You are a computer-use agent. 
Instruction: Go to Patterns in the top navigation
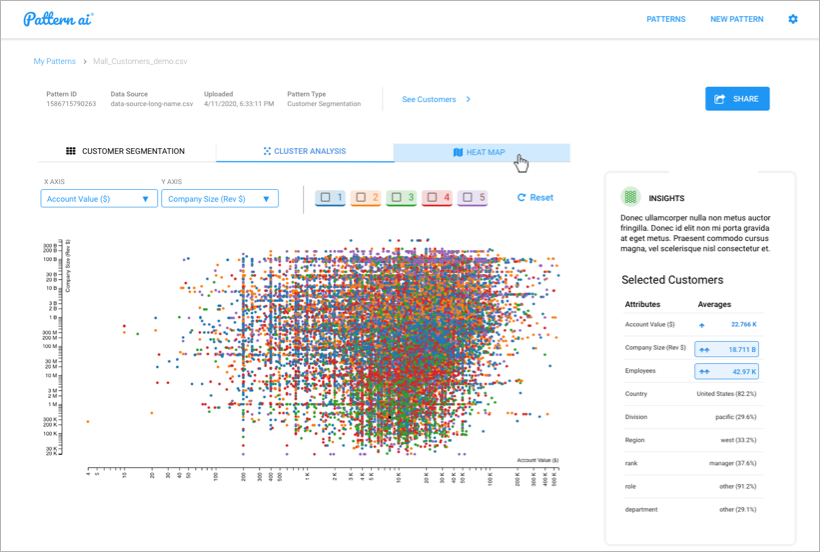pos(666,19)
